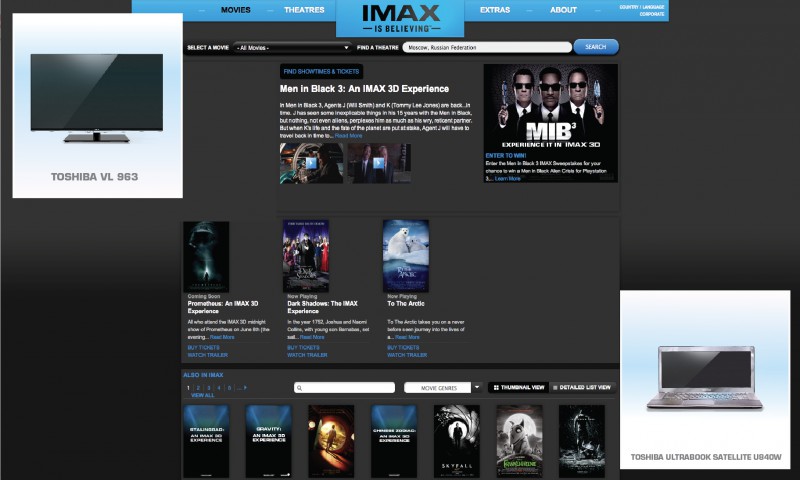Open the To The Arctic poster
Screen dimensions: 800x480
pyautogui.click(x=406, y=256)
